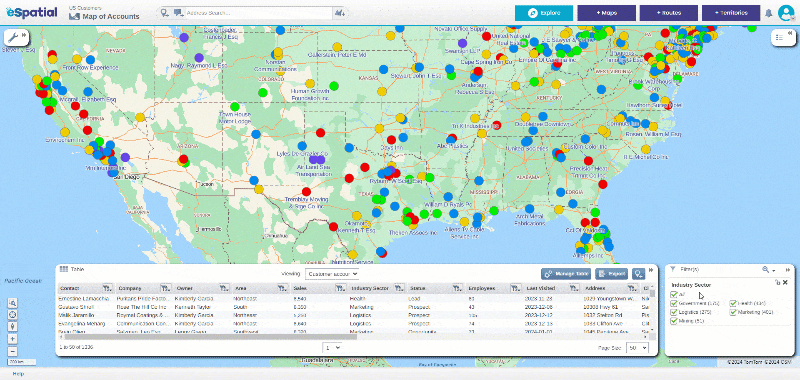The height and width of the screenshot is (380, 800).
Task: Open the legend panel icon at top right
Action: coord(779,37)
